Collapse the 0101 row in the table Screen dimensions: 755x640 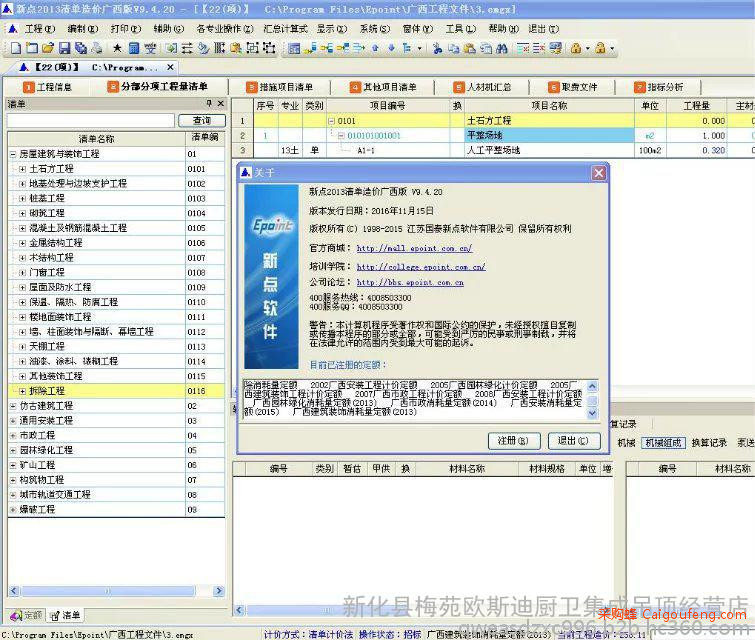[x=331, y=121]
